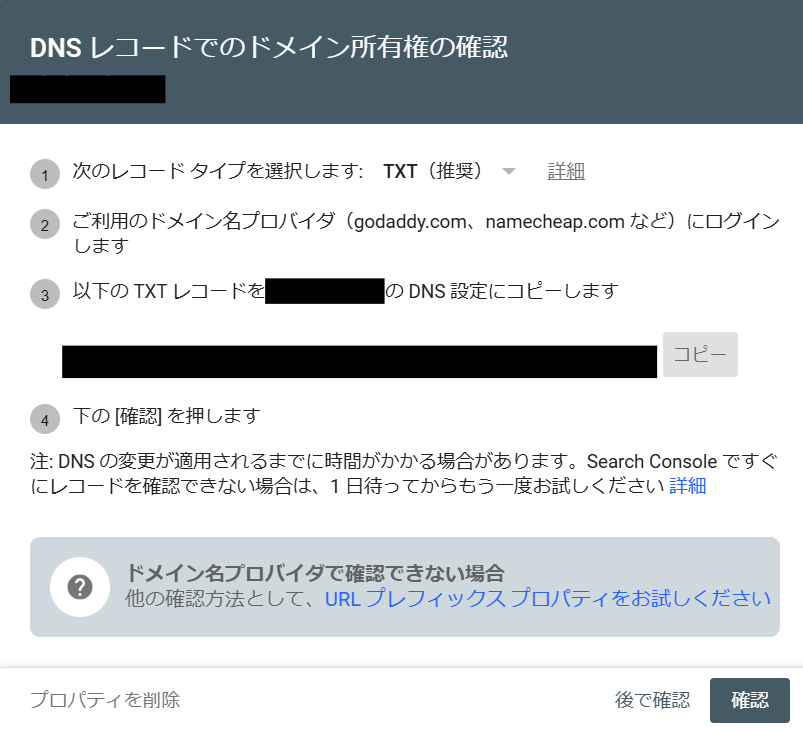
Task: Choose 後で確認 to verify later
Action: 652,700
